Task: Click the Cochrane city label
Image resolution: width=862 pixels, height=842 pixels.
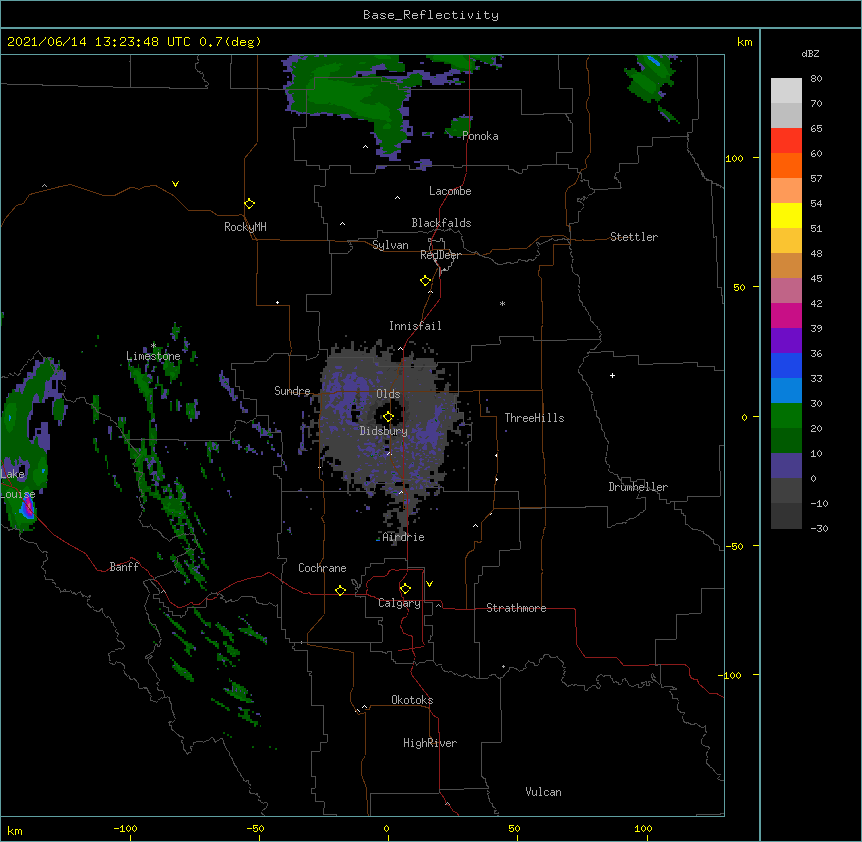Action: 322,568
